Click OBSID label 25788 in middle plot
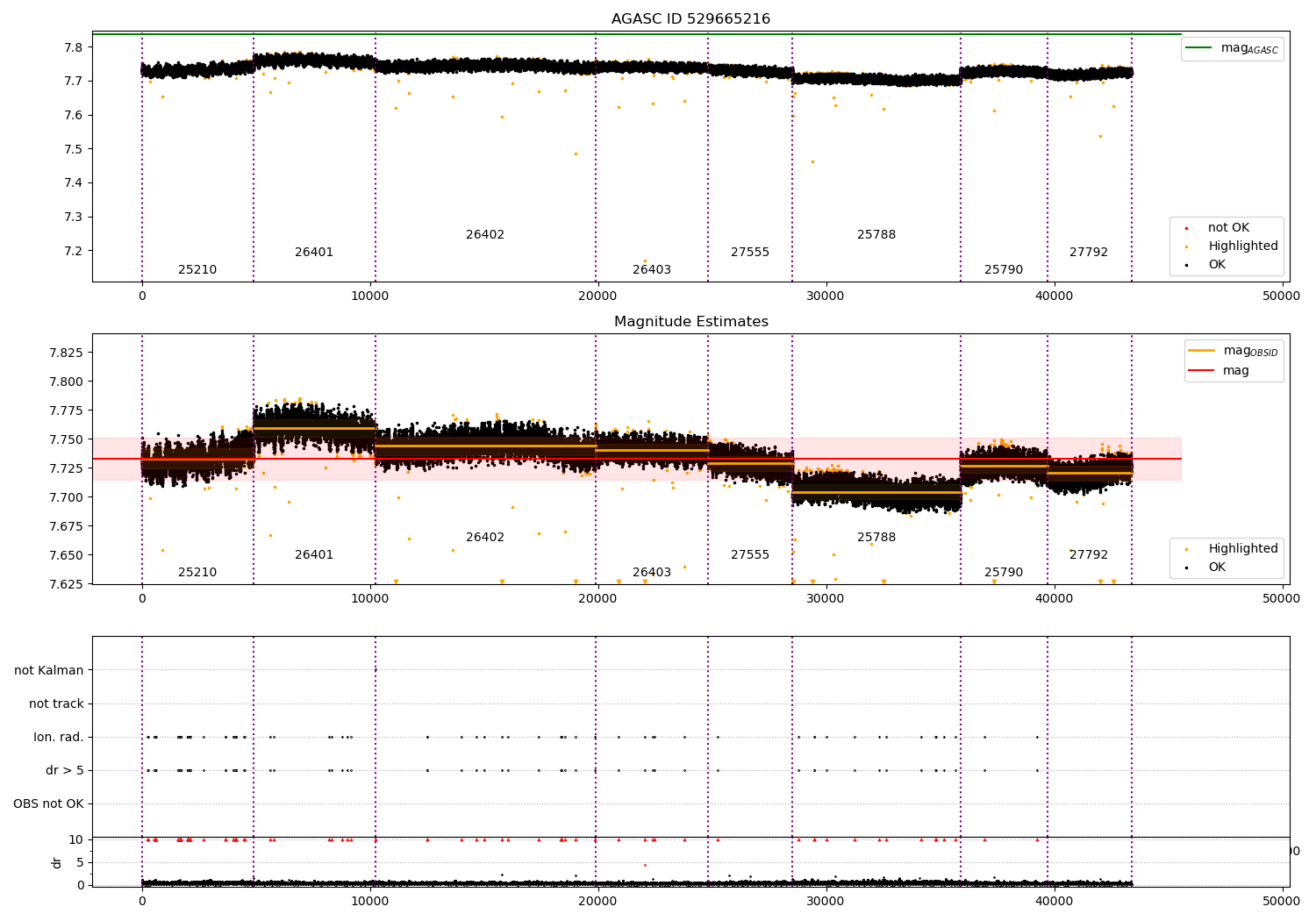1316x921 pixels. pyautogui.click(x=876, y=538)
